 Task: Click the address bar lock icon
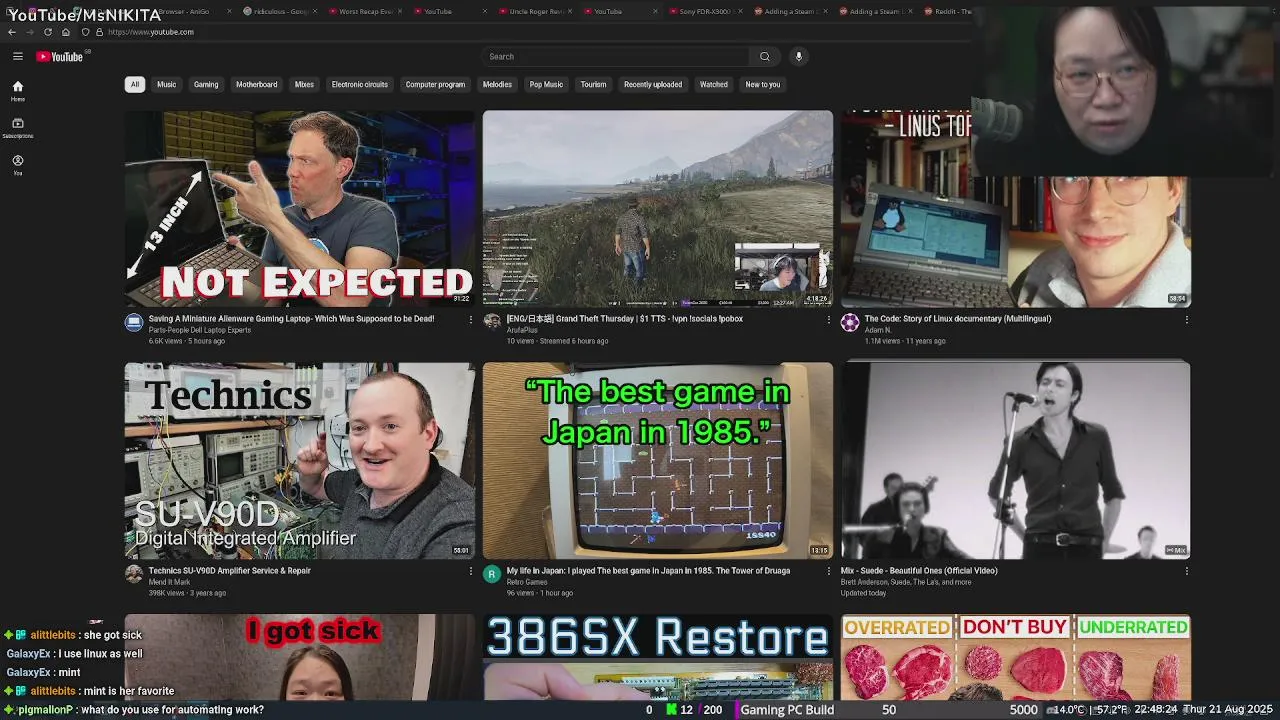[99, 32]
